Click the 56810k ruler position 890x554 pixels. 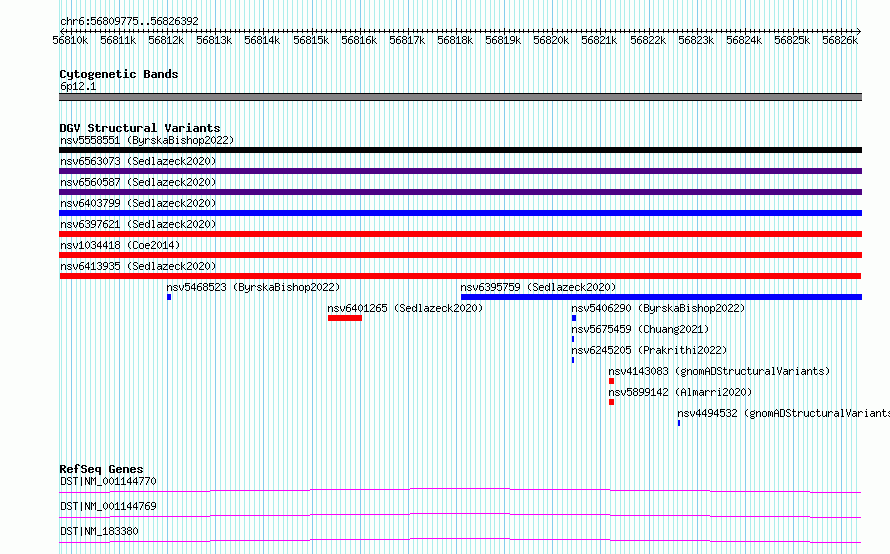(x=70, y=40)
